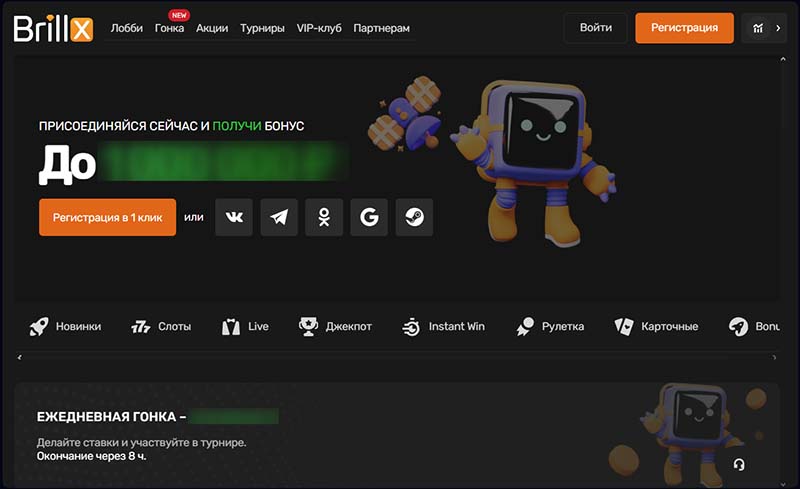Image resolution: width=800 pixels, height=489 pixels.
Task: Select the Джекпот category label
Action: coord(348,326)
